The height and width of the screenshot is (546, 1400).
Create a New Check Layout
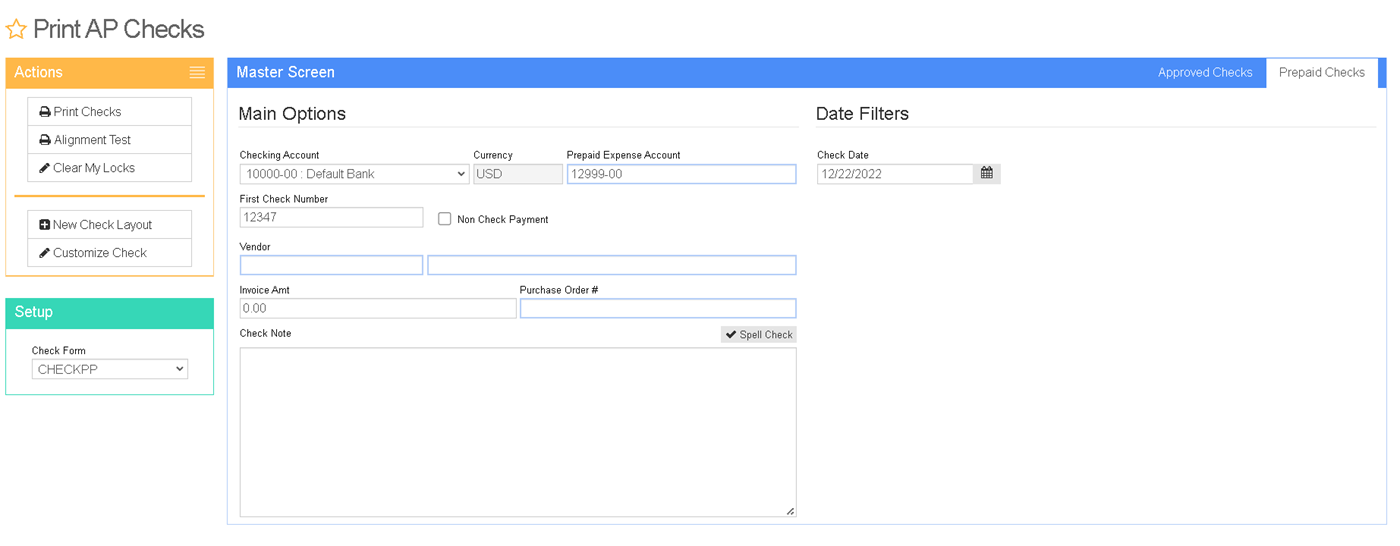(110, 225)
